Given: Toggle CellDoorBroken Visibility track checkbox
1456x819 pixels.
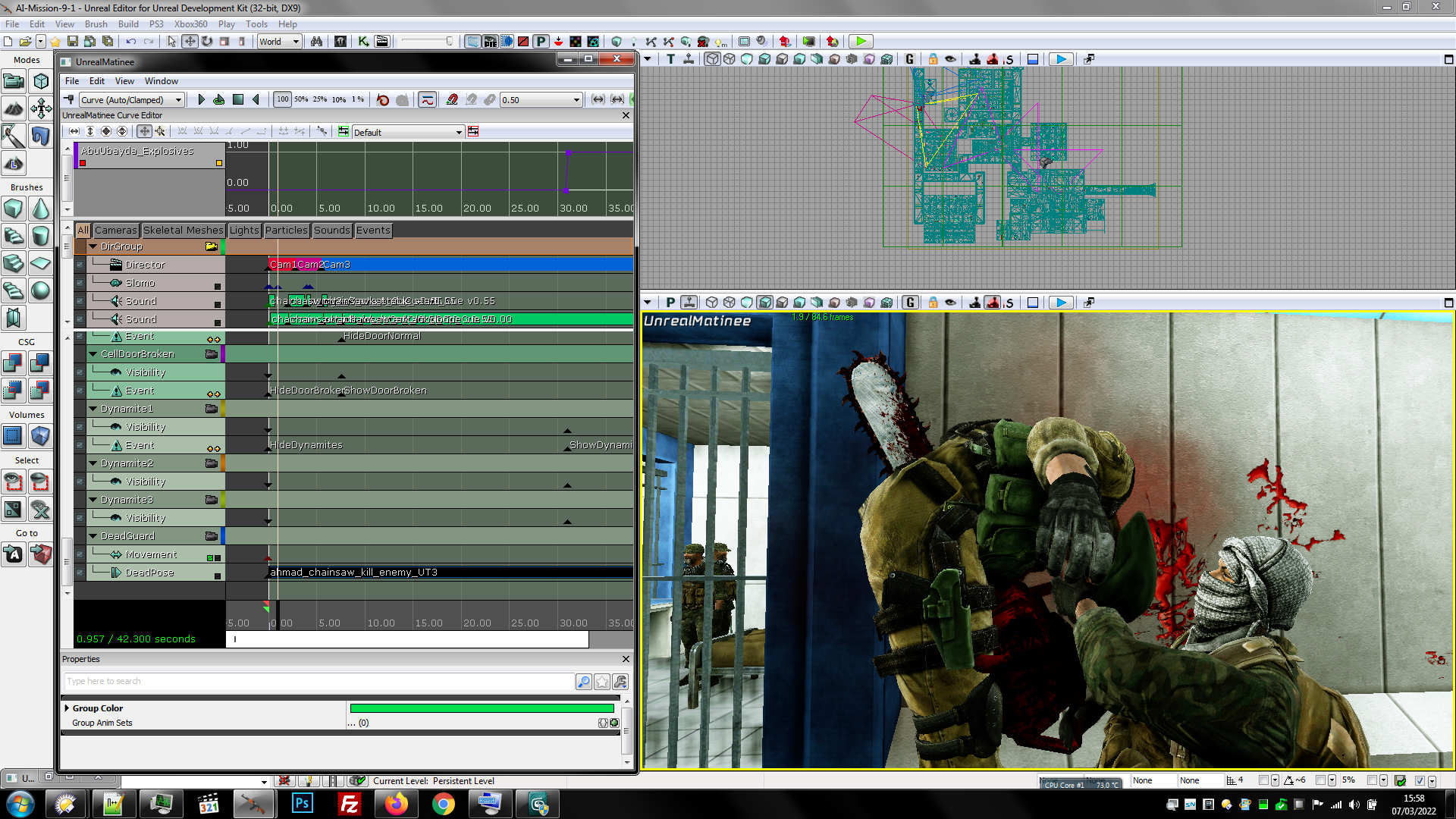Looking at the screenshot, I should coord(80,372).
